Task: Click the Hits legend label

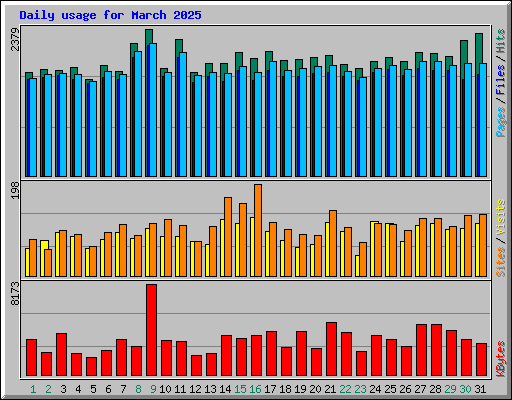Action: point(501,41)
